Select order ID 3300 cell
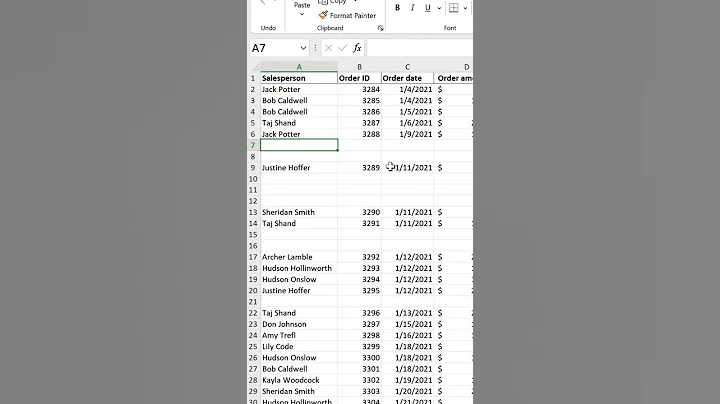 pos(360,358)
